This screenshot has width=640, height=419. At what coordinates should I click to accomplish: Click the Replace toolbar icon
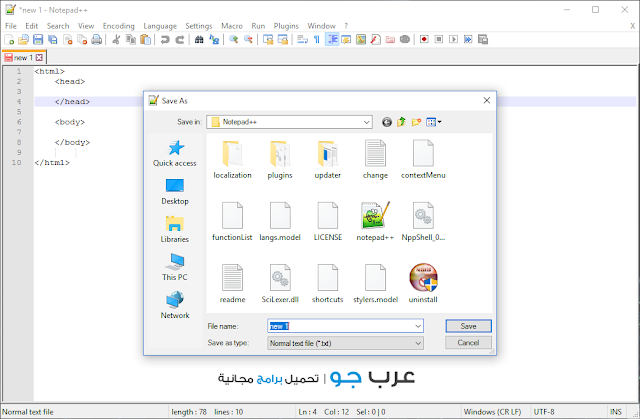tap(214, 40)
